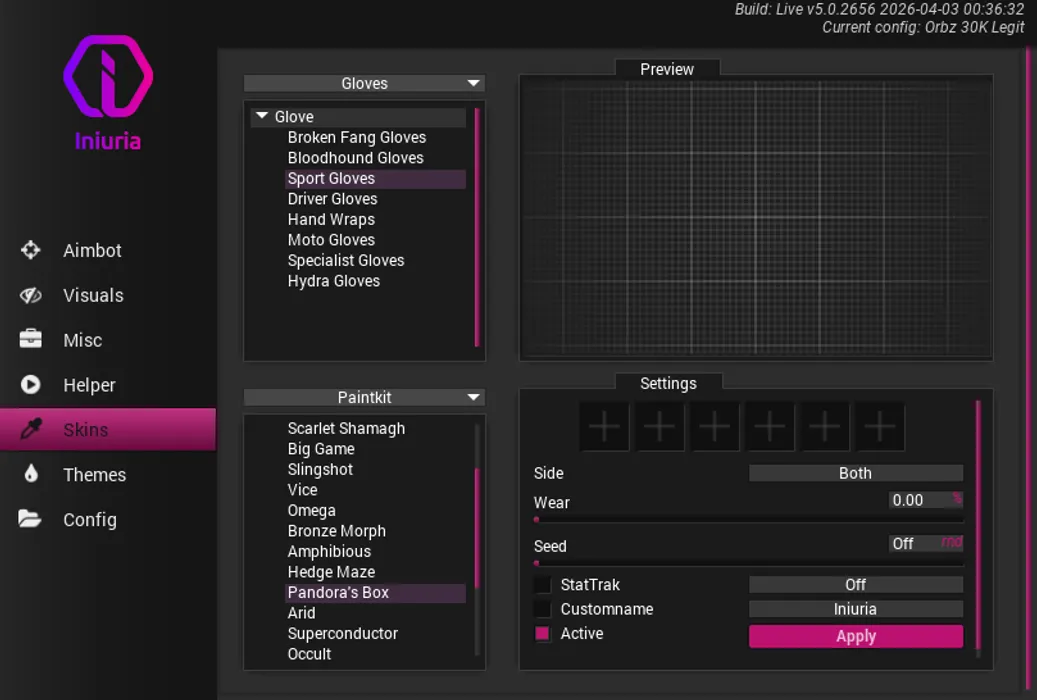
Task: Add sticker in fifth plus slot
Action: 825,427
